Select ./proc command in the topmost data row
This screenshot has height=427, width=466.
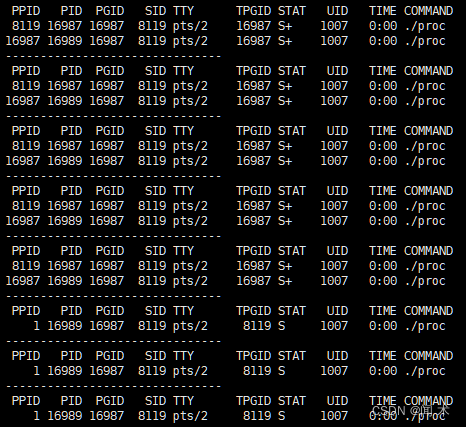tap(425, 26)
